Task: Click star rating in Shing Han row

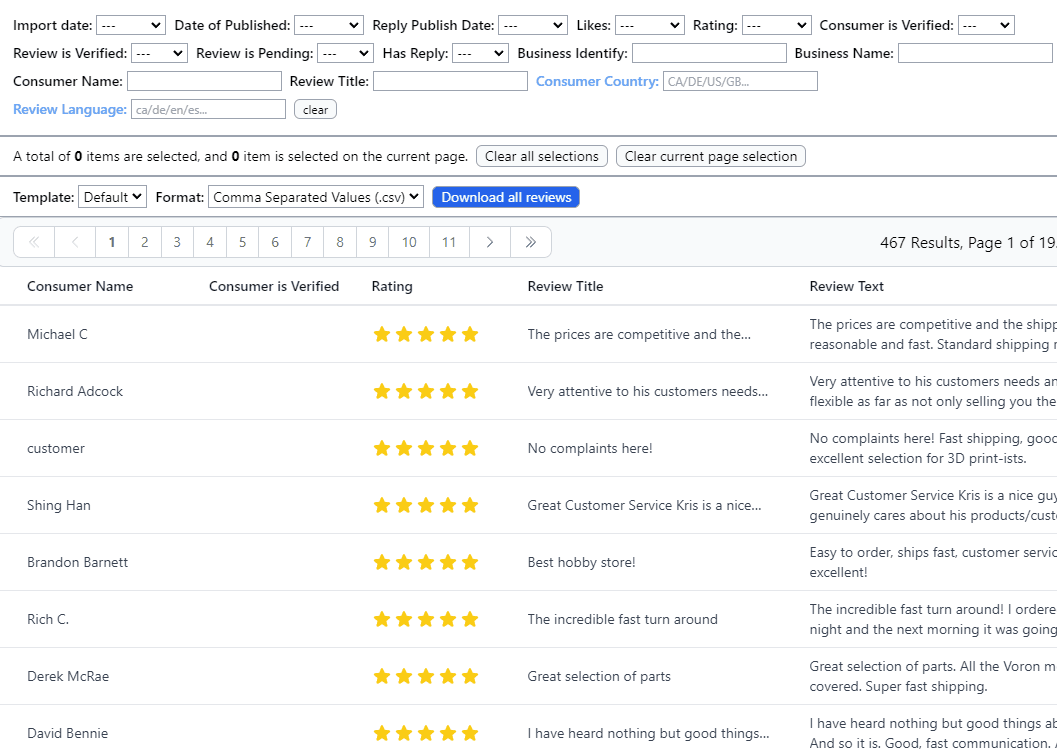Action: point(425,506)
